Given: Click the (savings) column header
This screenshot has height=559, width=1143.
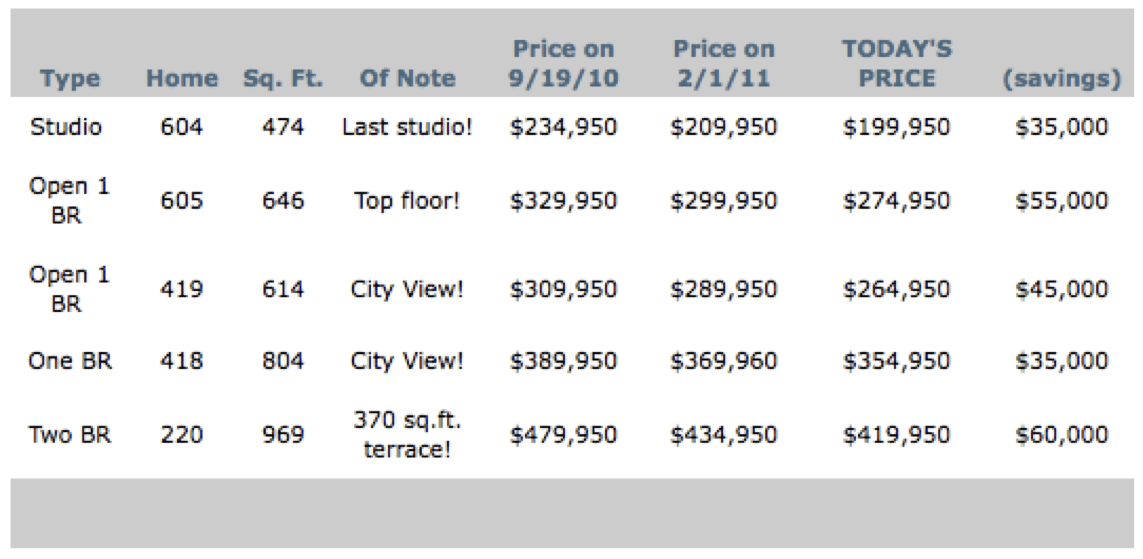Looking at the screenshot, I should (x=1061, y=79).
